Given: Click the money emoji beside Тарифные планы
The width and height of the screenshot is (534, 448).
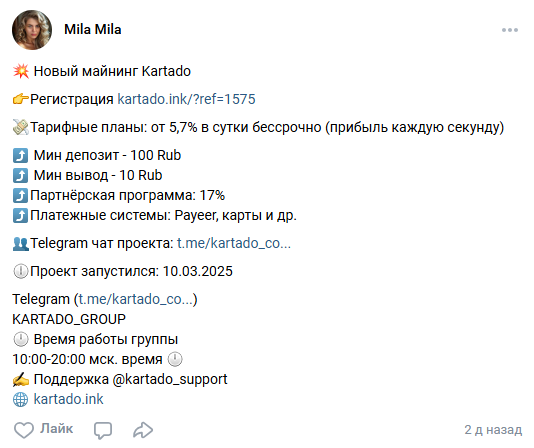Looking at the screenshot, I should 21,127.
